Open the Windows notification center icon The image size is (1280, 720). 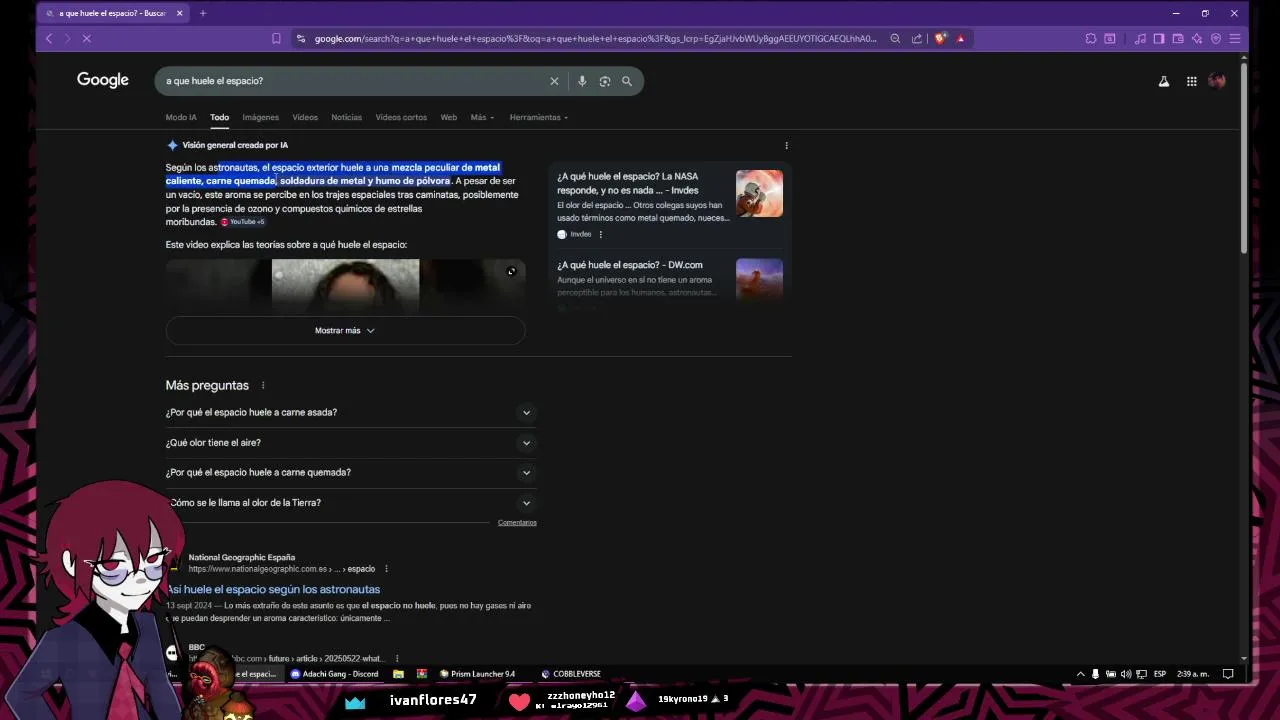(x=1228, y=674)
